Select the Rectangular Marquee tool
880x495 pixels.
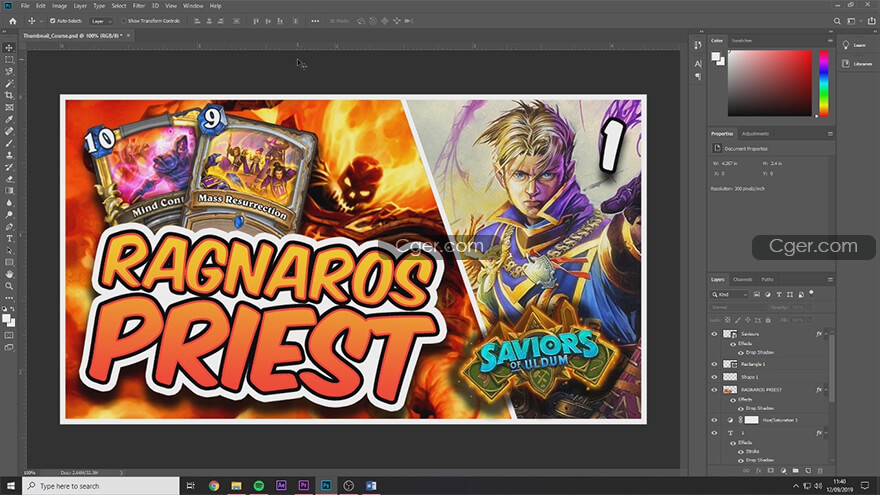[x=9, y=59]
